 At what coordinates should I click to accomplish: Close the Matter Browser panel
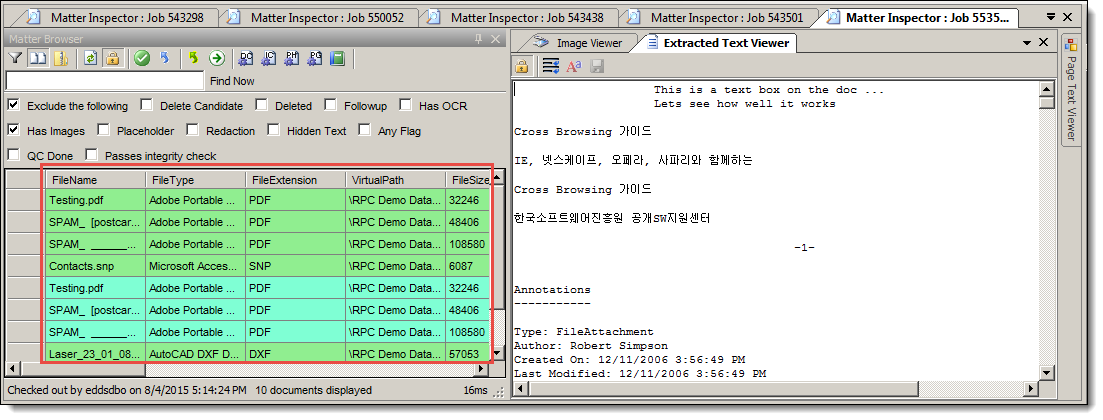[495, 39]
